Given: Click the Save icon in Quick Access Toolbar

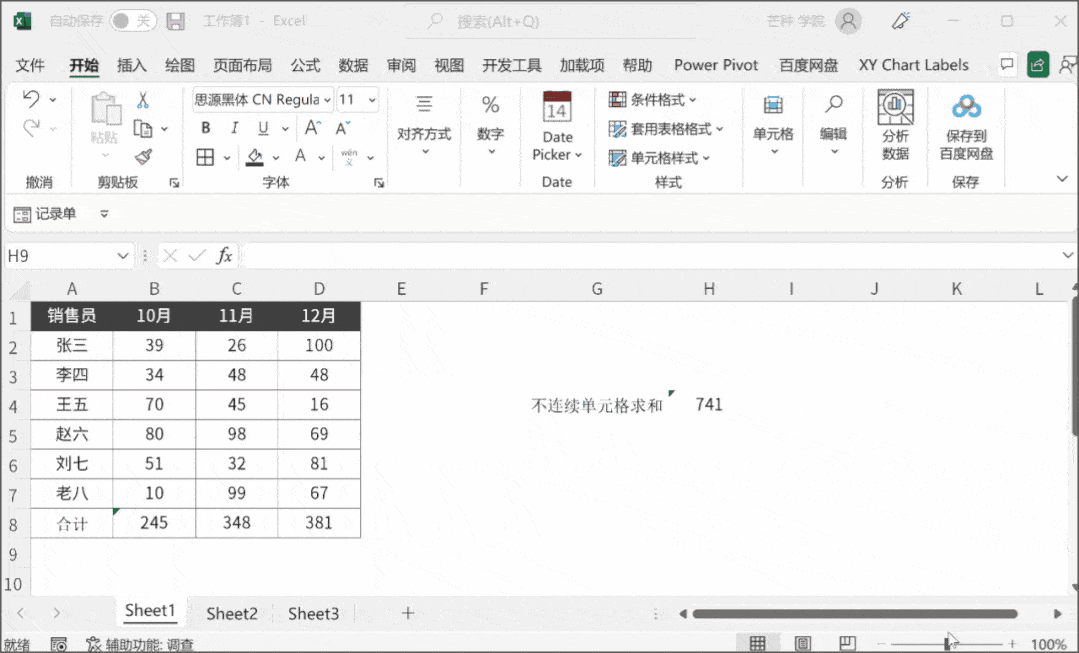Looking at the screenshot, I should tap(177, 20).
